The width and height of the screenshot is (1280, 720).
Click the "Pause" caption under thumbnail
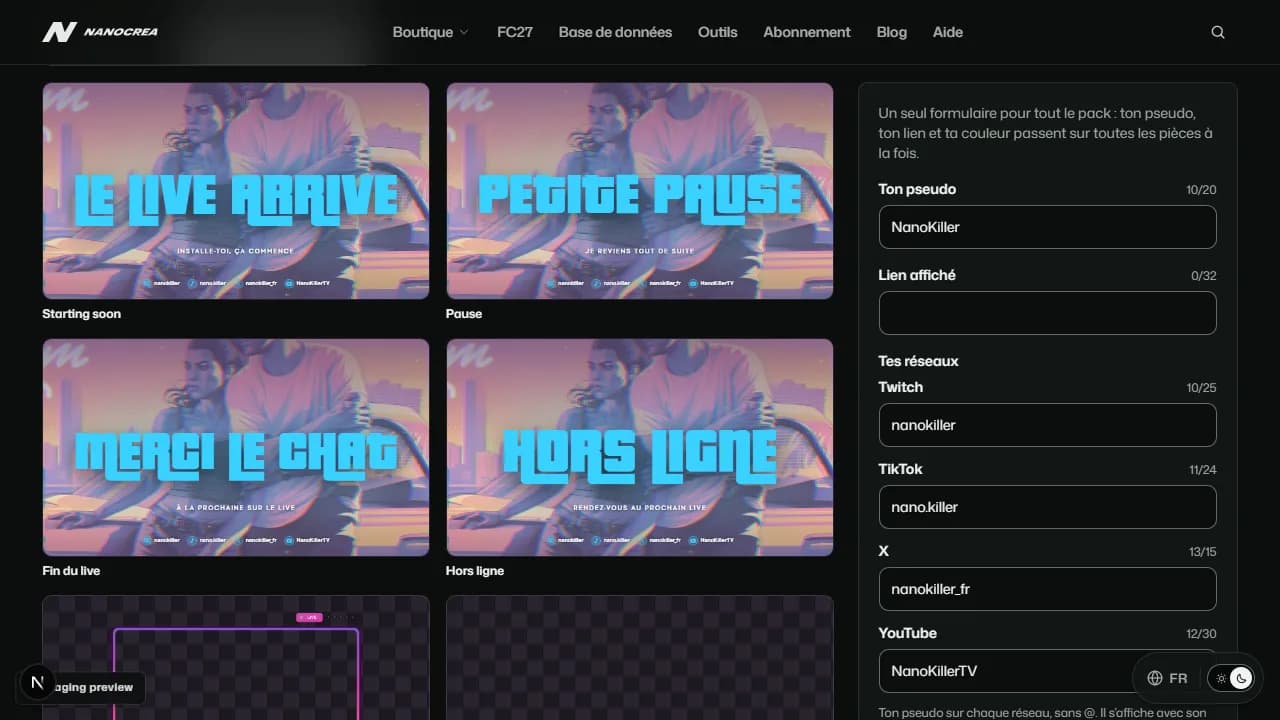464,314
